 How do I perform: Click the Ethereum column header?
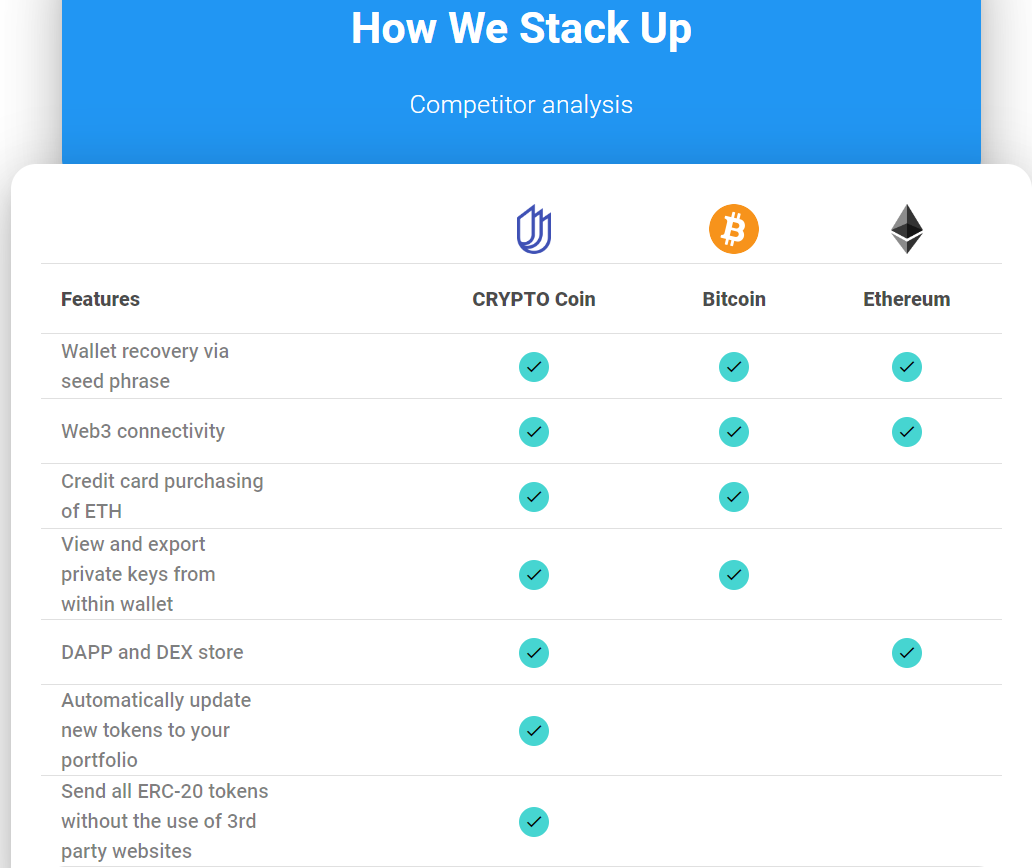click(x=907, y=299)
